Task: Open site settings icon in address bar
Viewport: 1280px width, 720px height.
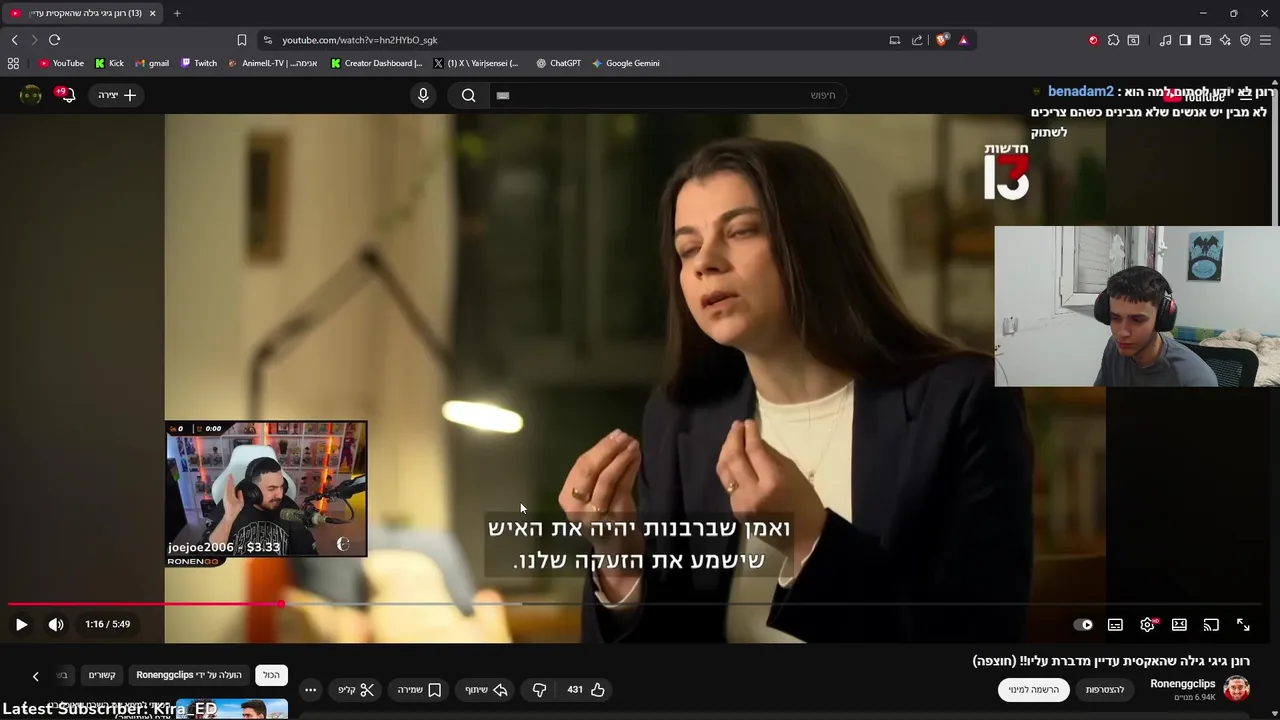Action: point(267,40)
